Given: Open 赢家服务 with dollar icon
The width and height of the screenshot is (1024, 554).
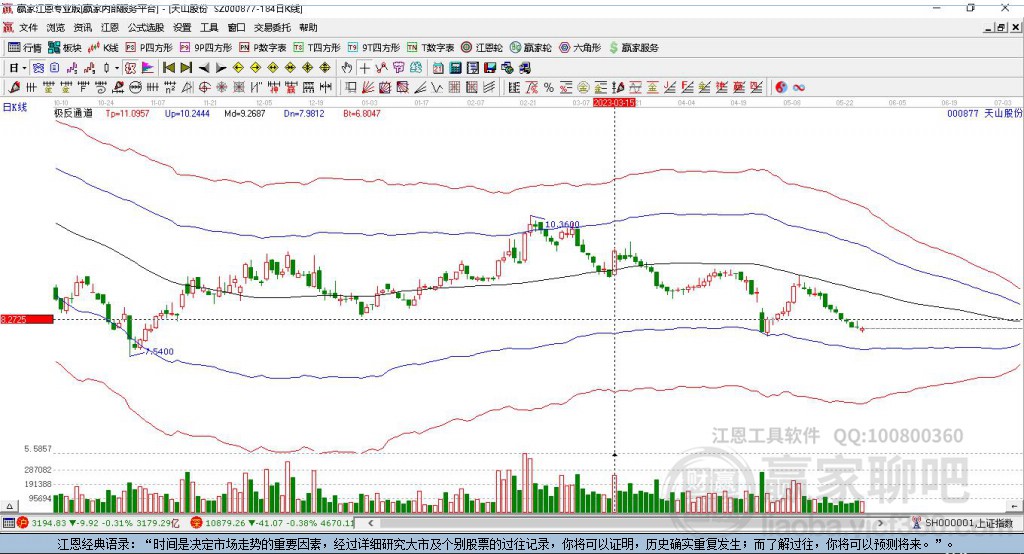Looking at the screenshot, I should click(633, 48).
